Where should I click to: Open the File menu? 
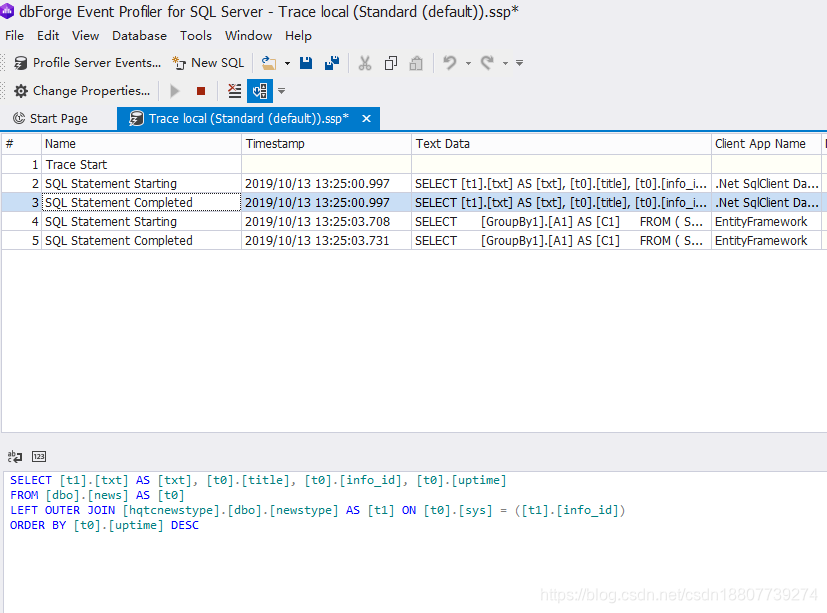(x=14, y=36)
